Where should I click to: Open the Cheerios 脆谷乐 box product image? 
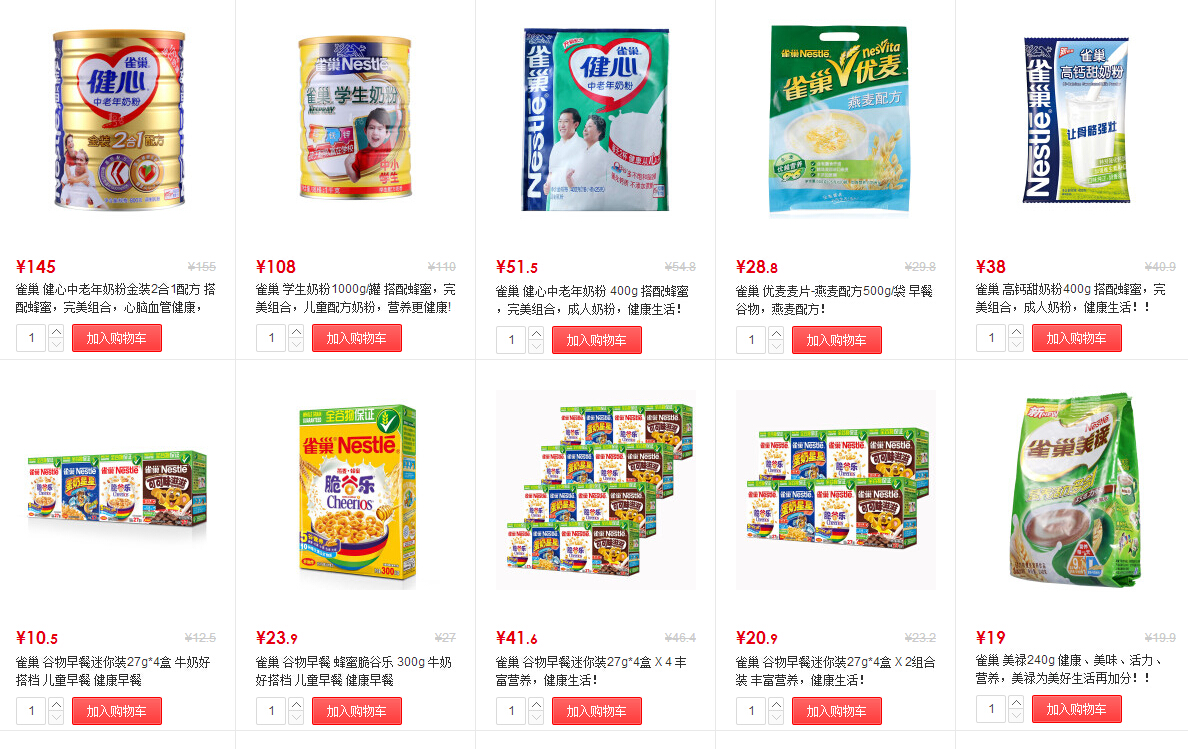pos(358,495)
